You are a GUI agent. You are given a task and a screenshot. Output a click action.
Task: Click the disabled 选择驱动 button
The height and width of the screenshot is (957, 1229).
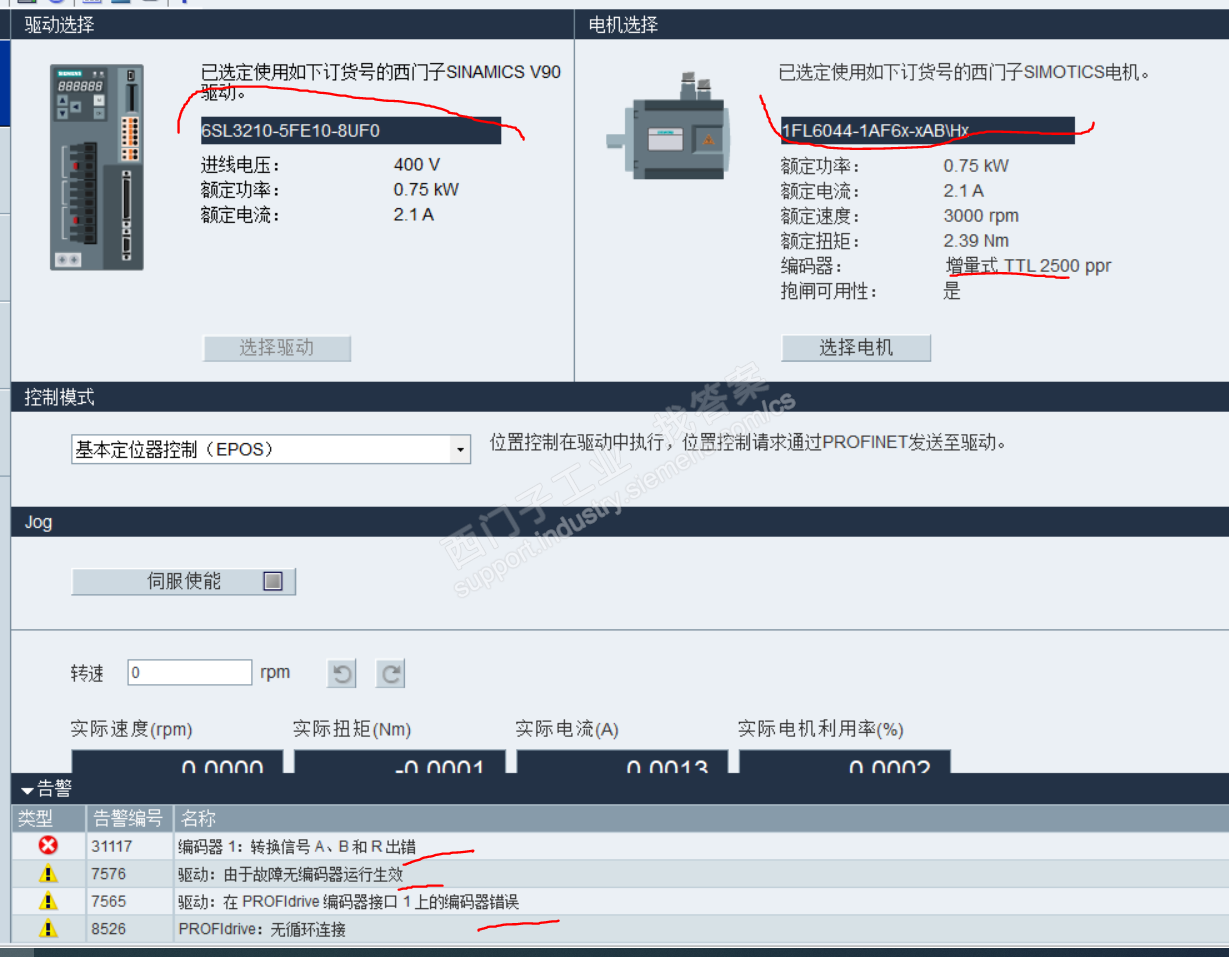coord(277,348)
